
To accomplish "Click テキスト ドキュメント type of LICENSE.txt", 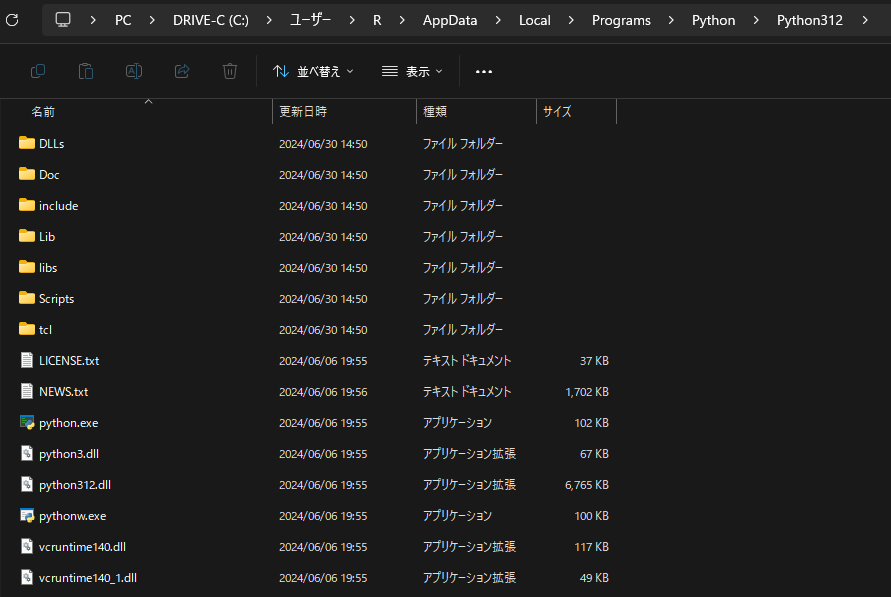I will pyautogui.click(x=467, y=361).
